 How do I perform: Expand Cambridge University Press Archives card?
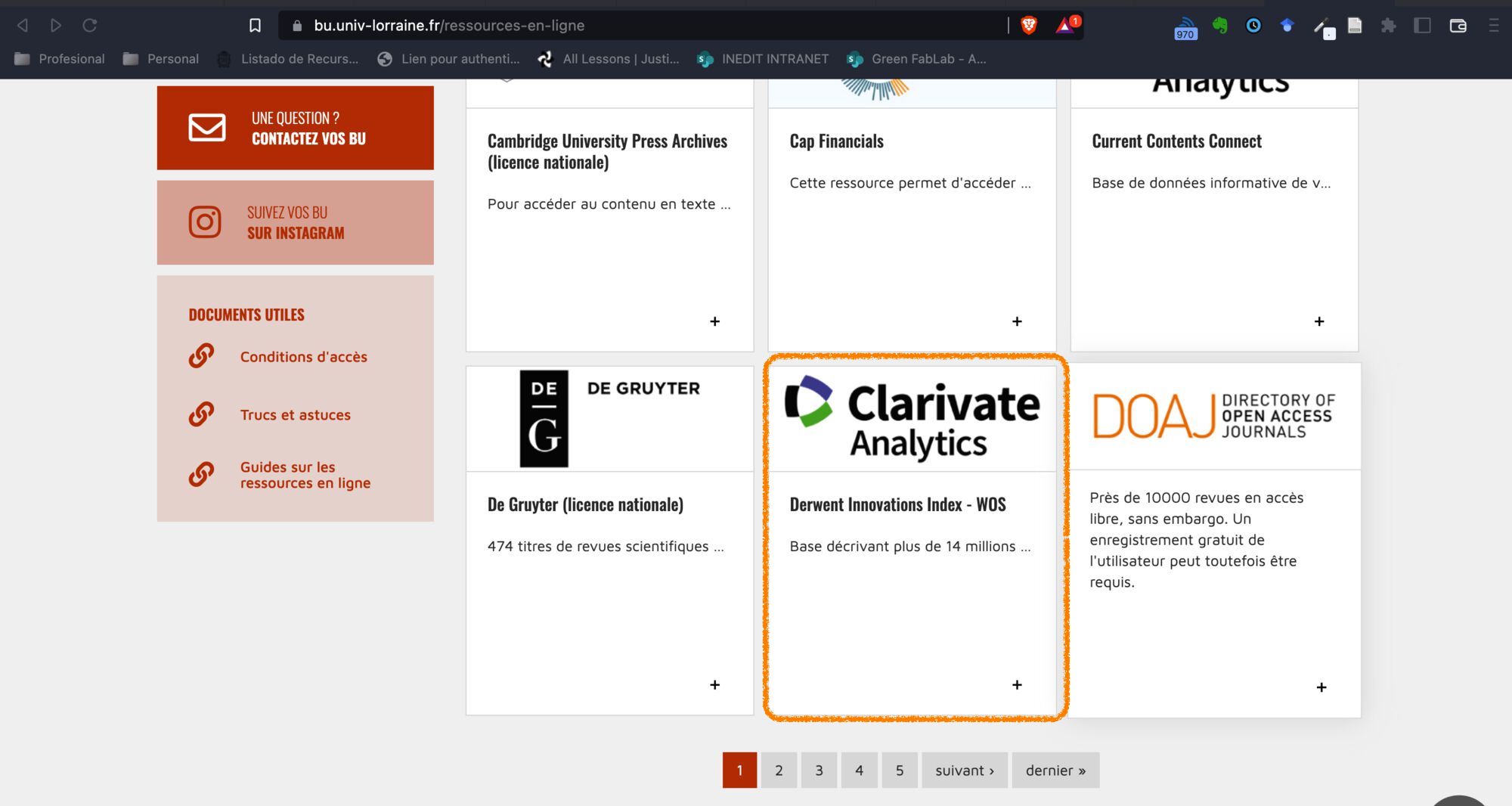[x=714, y=321]
